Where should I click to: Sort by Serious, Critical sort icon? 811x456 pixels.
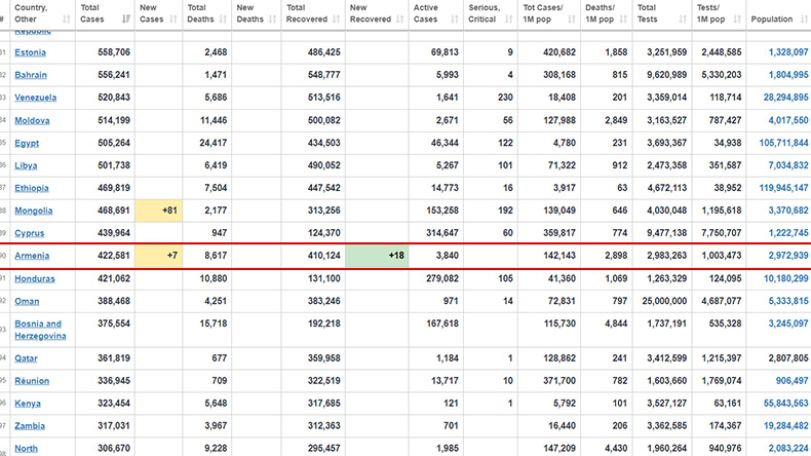(509, 20)
